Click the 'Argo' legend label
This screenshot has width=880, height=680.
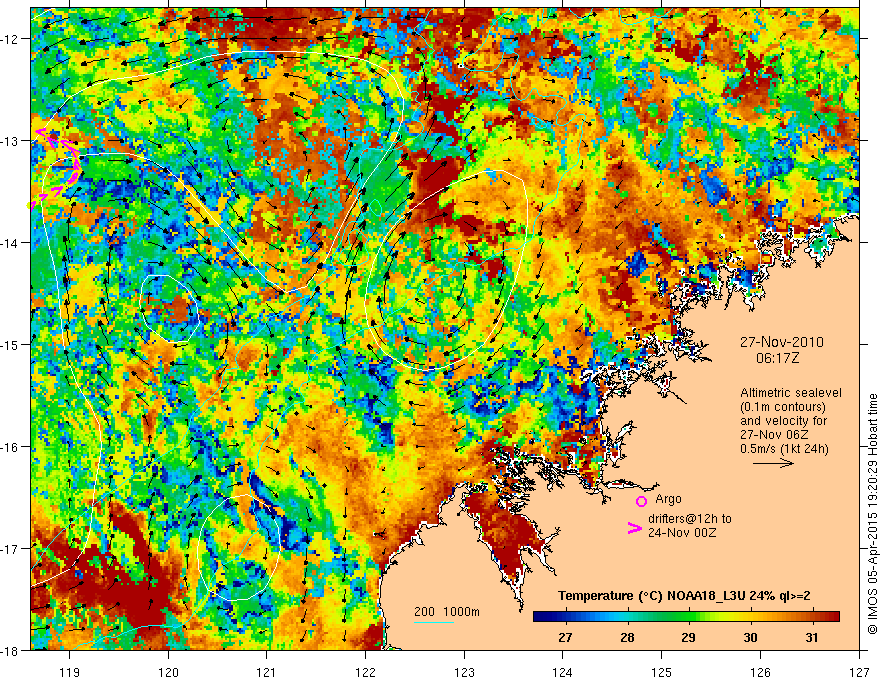click(x=668, y=499)
